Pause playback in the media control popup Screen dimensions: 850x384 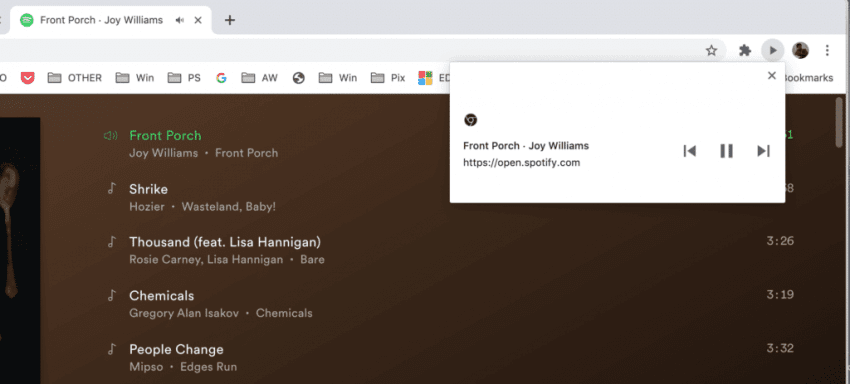[726, 151]
